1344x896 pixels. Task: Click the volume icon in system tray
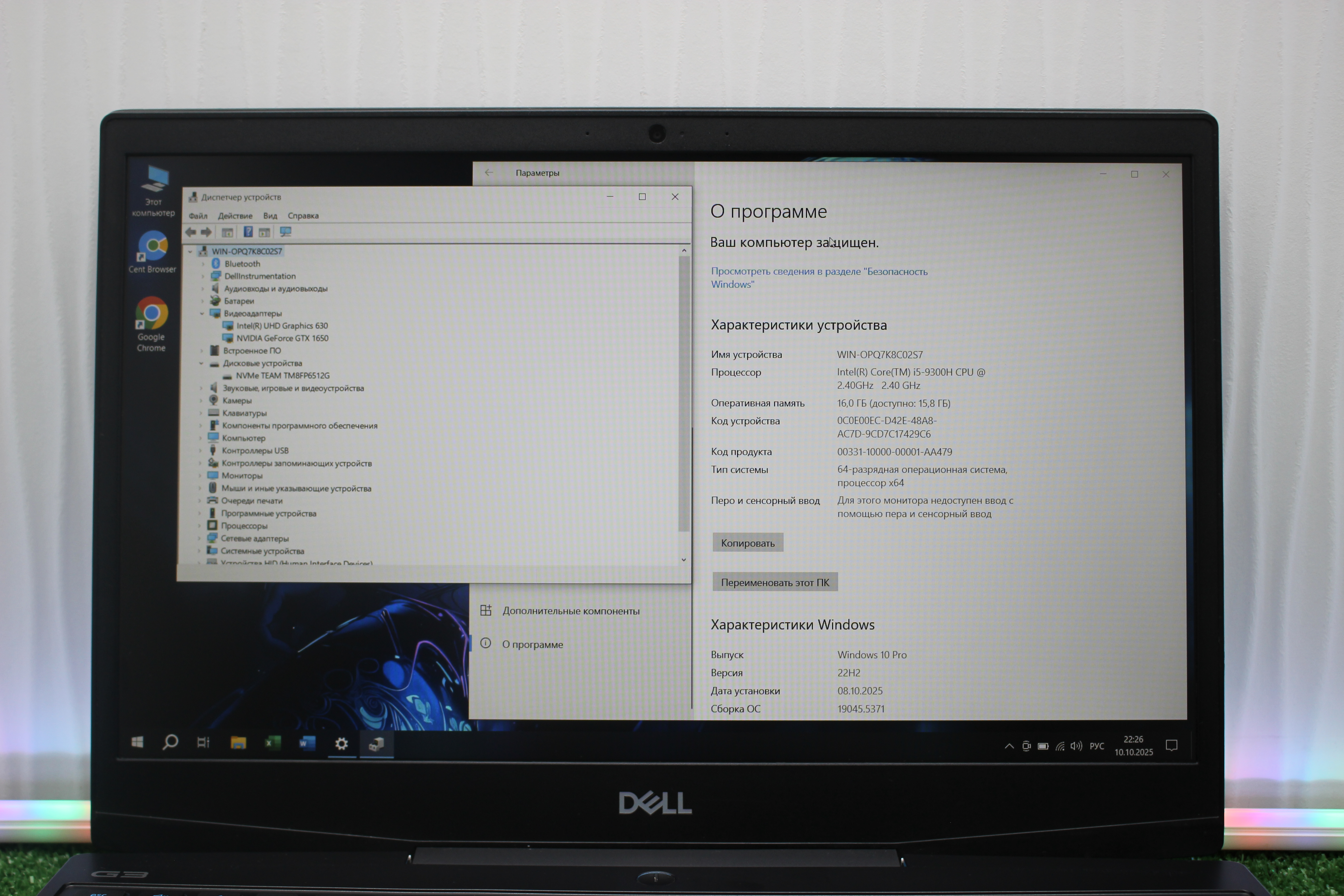click(x=1076, y=746)
